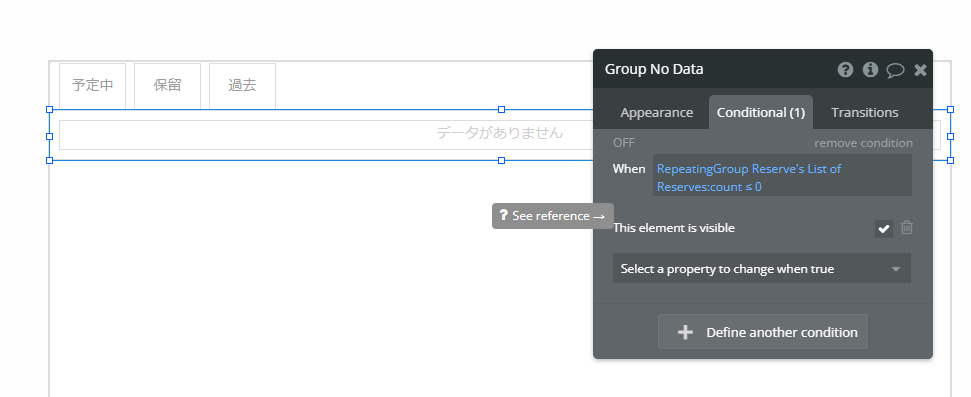Select the Conditional (1) tab

point(760,113)
